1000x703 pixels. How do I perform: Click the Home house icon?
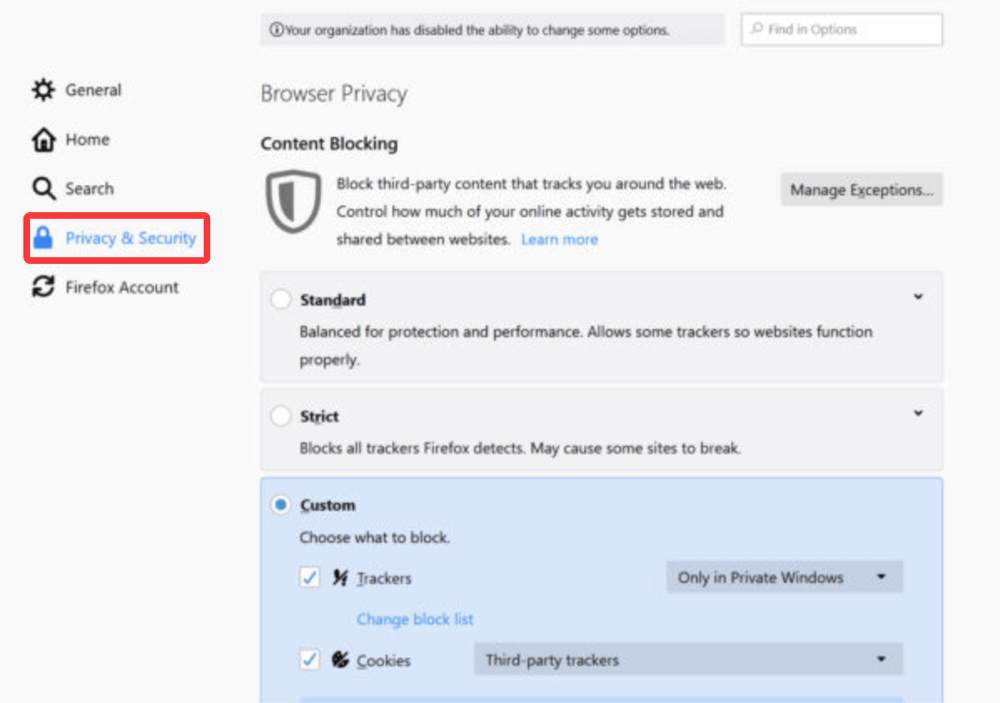tap(43, 140)
